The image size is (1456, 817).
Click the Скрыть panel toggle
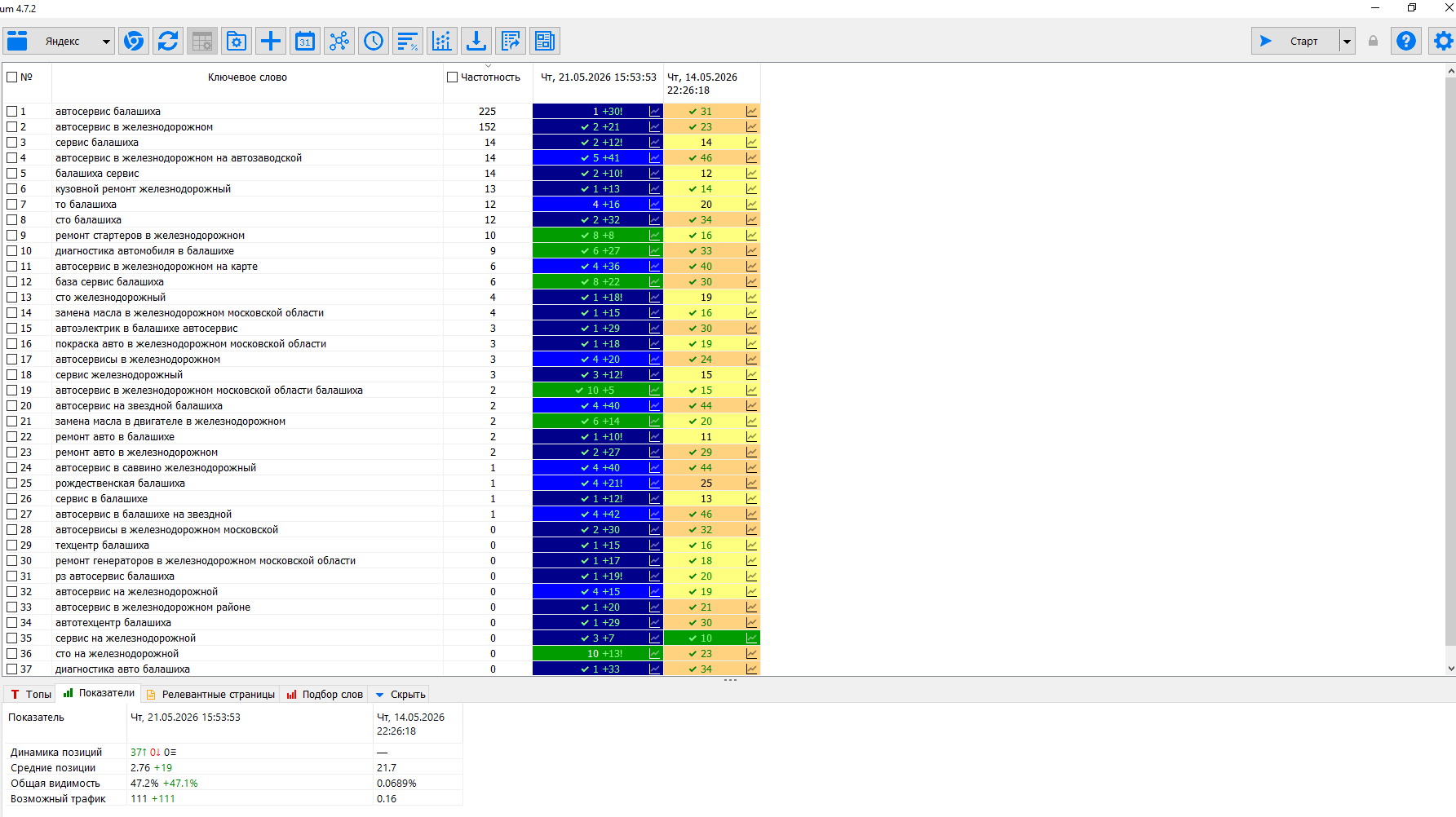(x=401, y=694)
